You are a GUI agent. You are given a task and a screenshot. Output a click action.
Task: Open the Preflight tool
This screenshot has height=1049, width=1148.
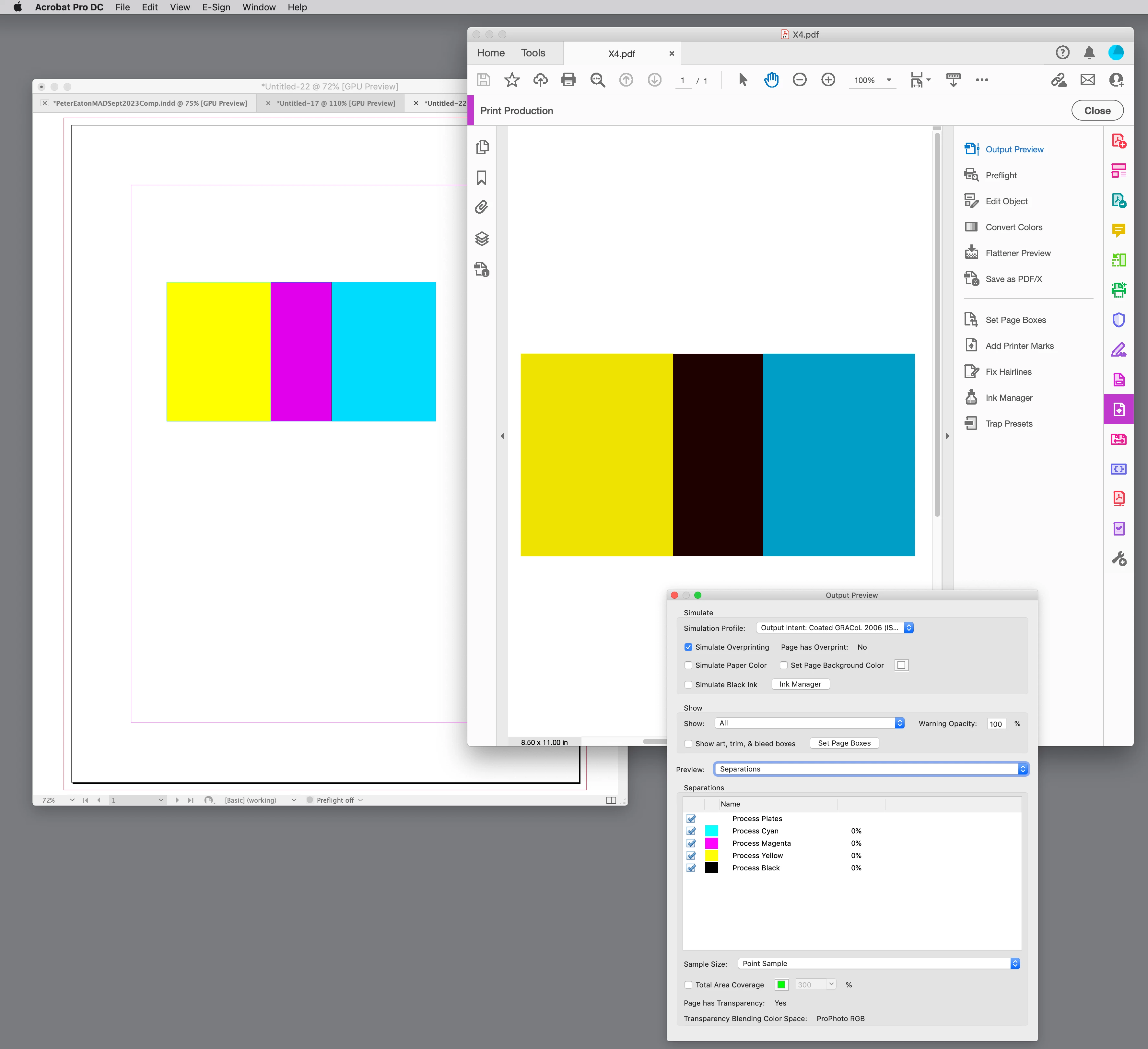pyautogui.click(x=1001, y=175)
